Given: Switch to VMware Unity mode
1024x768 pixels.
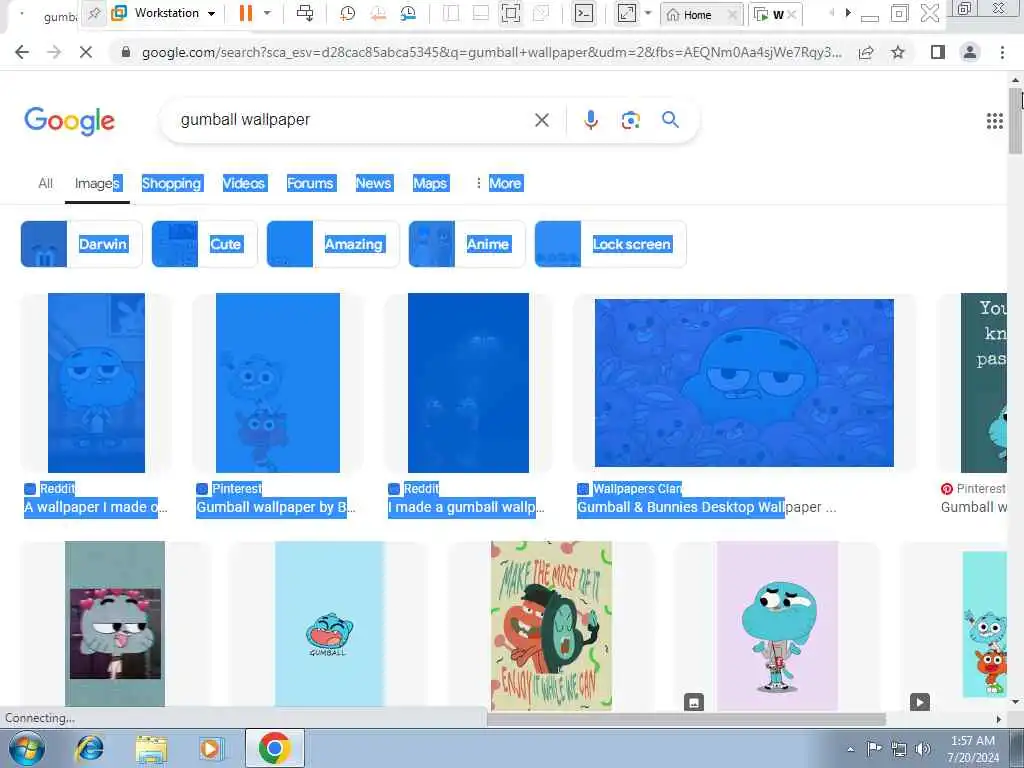Looking at the screenshot, I should (541, 13).
